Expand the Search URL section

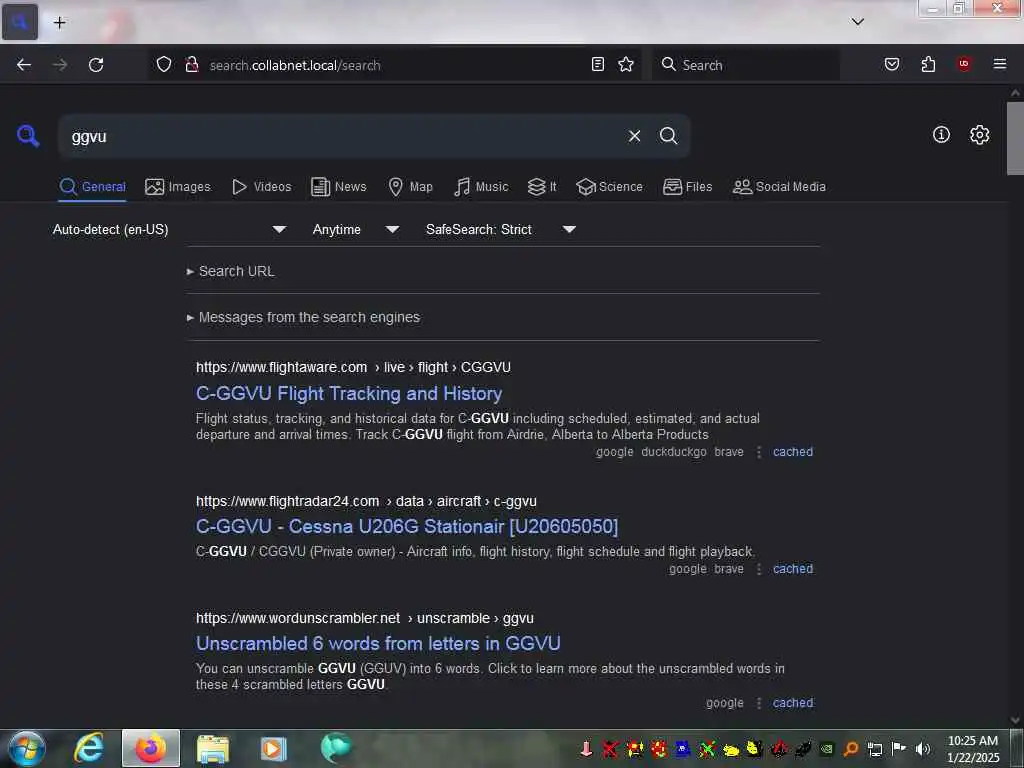231,271
